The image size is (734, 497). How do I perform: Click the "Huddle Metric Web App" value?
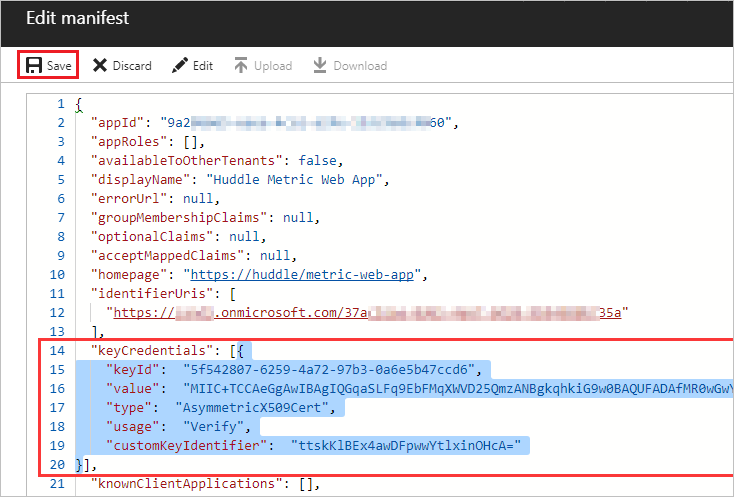tap(294, 180)
